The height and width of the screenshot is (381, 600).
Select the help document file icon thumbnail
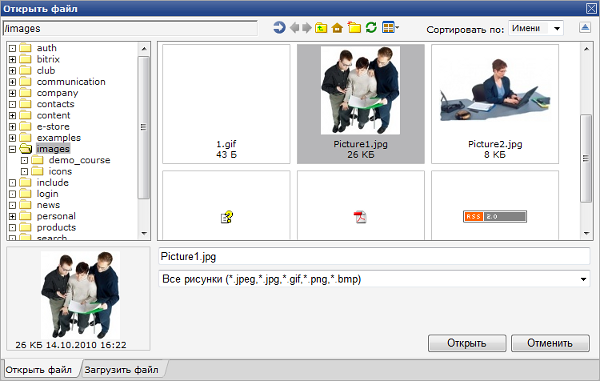[227, 217]
